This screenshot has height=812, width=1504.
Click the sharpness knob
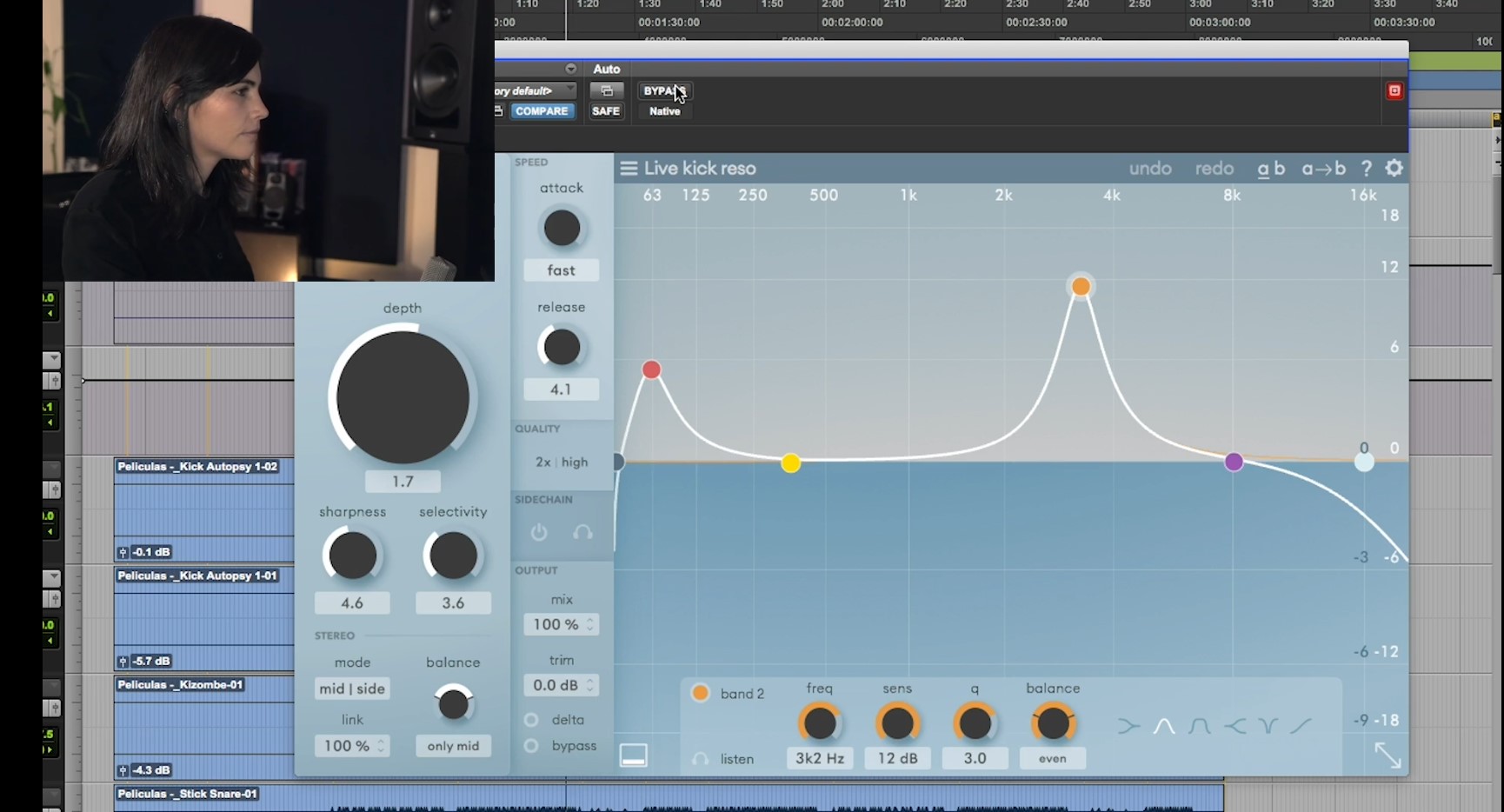pos(352,556)
